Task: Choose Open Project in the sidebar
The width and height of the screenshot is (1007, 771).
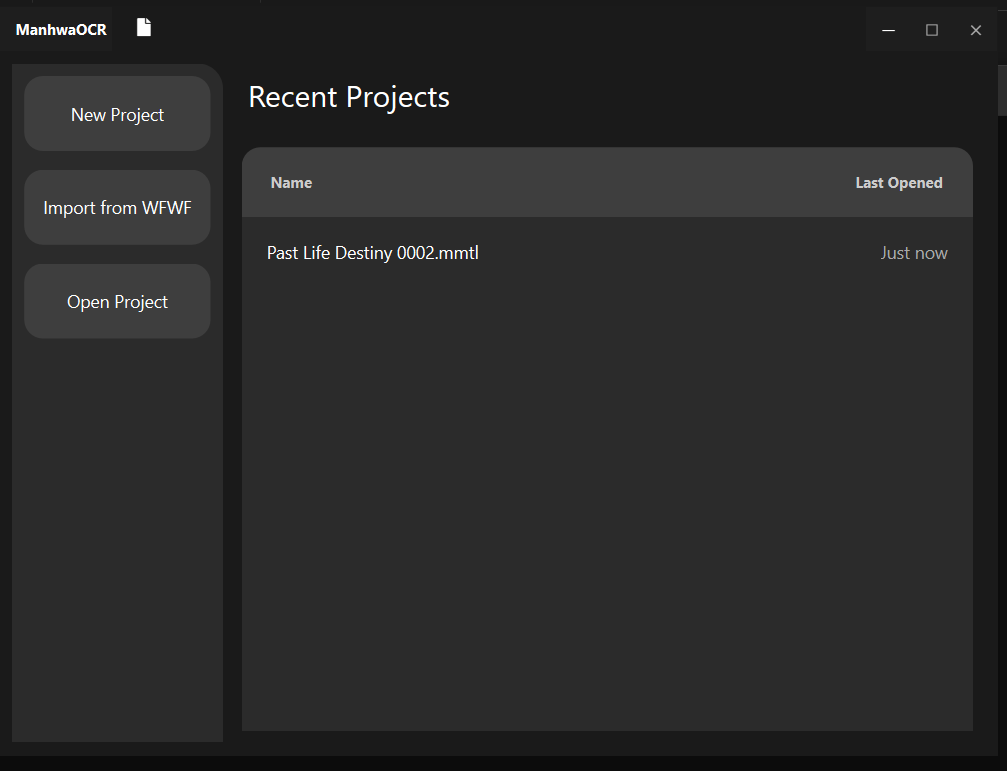Action: pyautogui.click(x=117, y=302)
